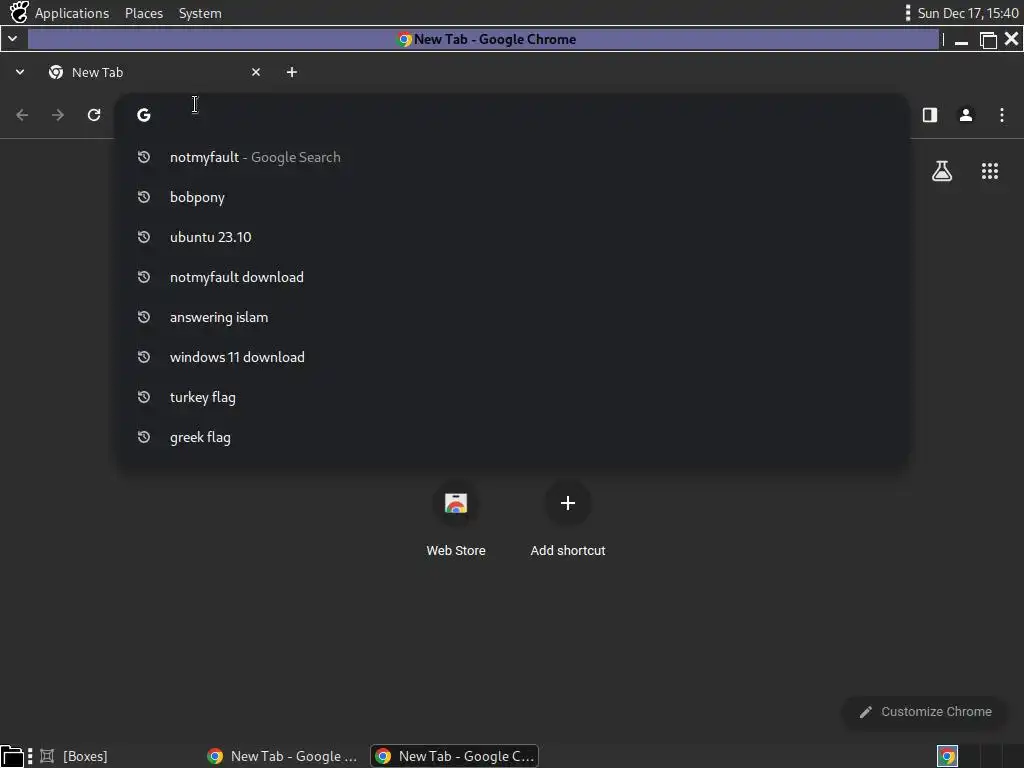Open the Google apps grid
This screenshot has width=1024, height=768.
pyautogui.click(x=990, y=171)
